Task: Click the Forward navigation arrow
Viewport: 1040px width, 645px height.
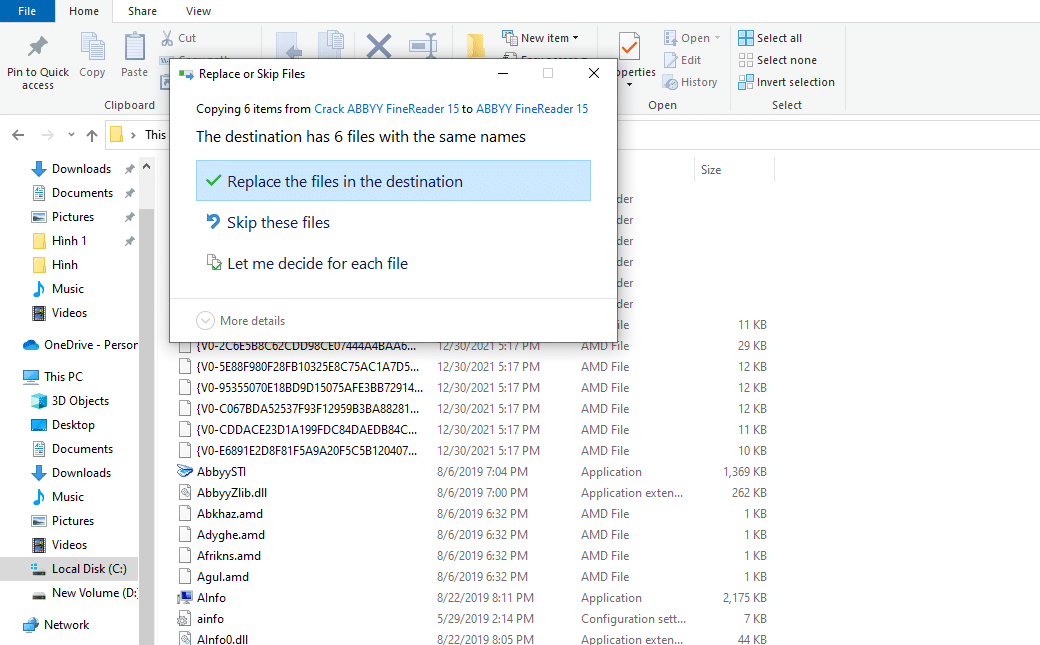Action: [48, 135]
